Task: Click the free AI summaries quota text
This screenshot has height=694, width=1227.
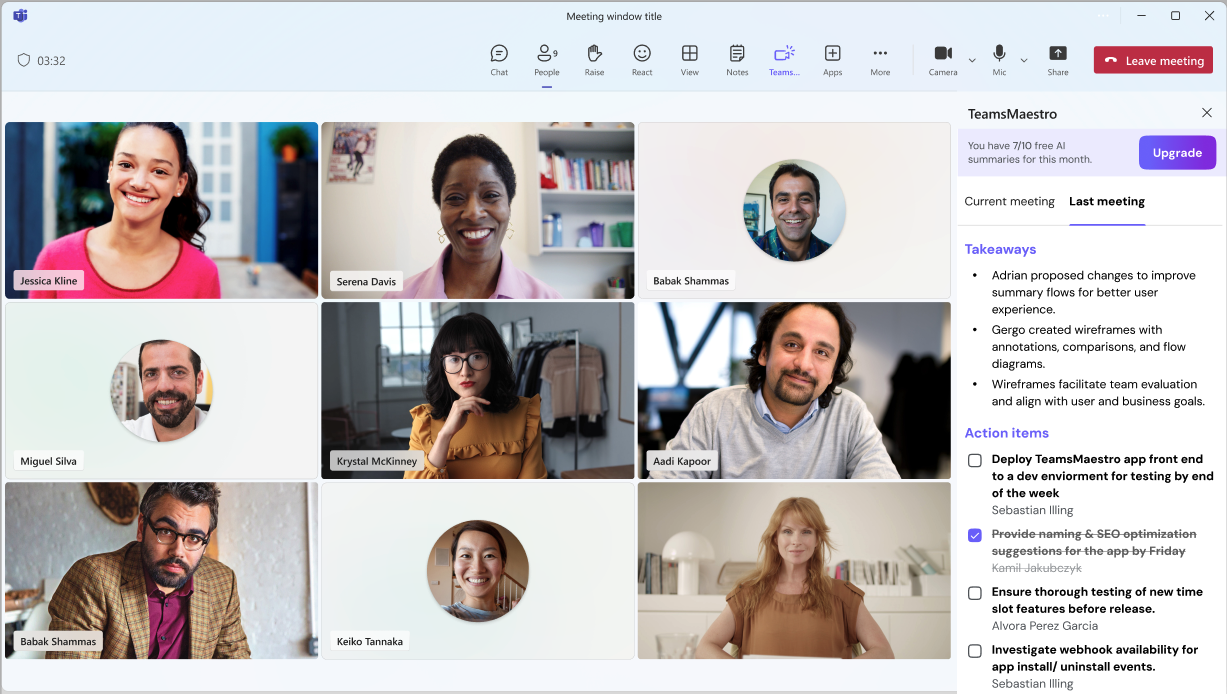Action: pyautogui.click(x=1030, y=152)
